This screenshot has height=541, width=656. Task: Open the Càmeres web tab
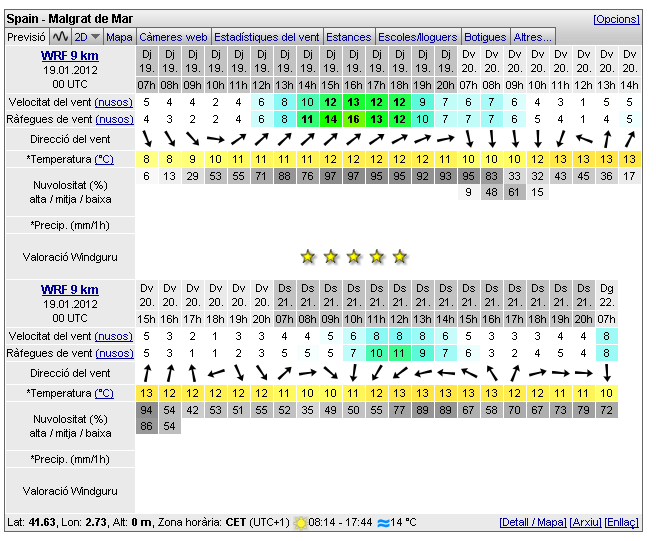click(173, 37)
